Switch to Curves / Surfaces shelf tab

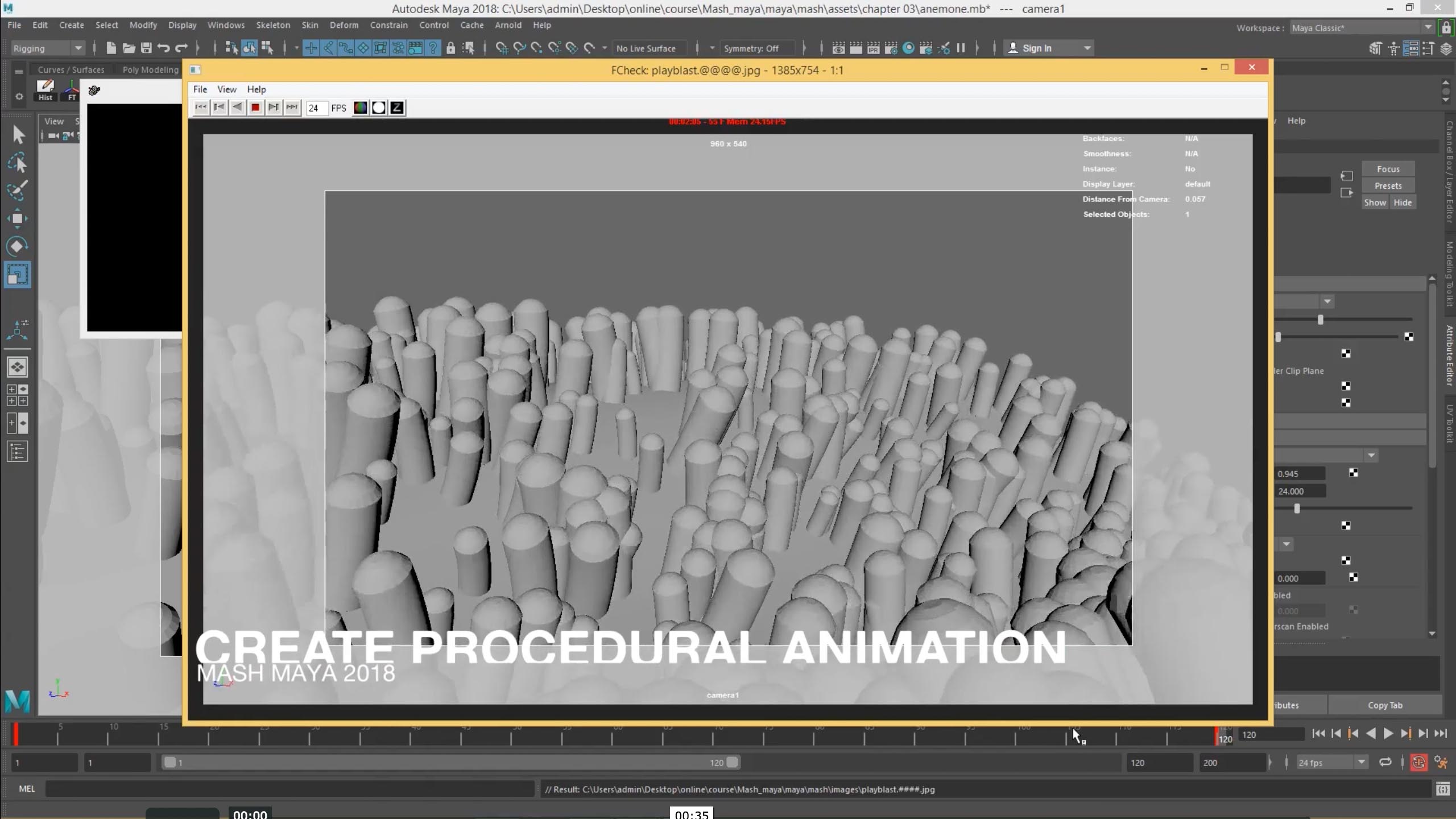point(71,69)
